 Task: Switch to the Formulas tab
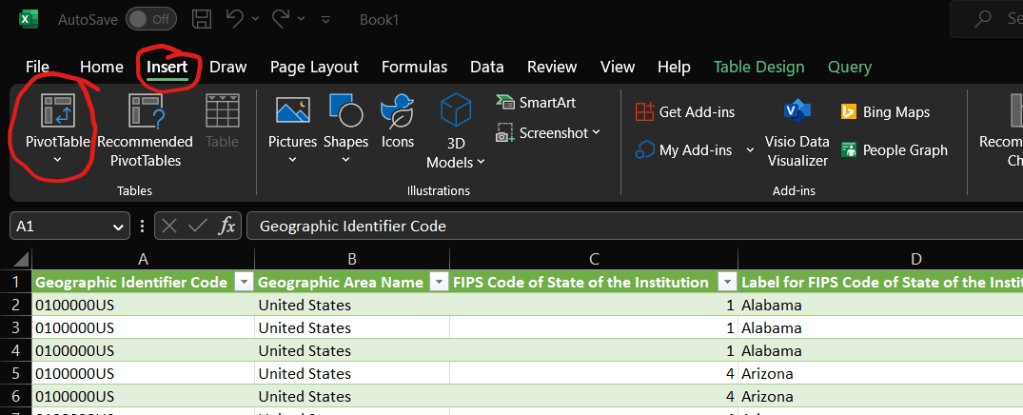[x=414, y=67]
